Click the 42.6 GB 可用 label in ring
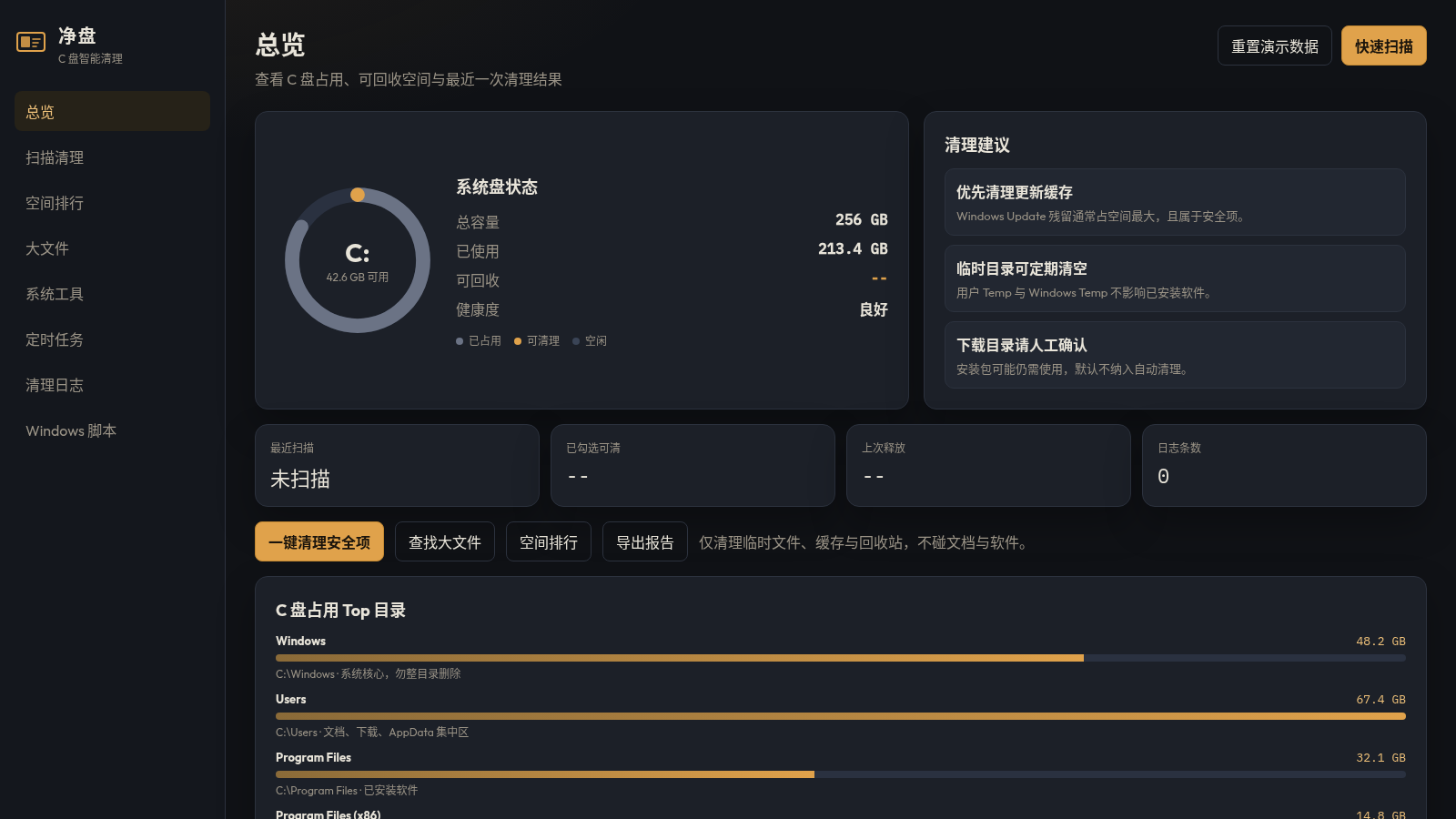 coord(358,277)
